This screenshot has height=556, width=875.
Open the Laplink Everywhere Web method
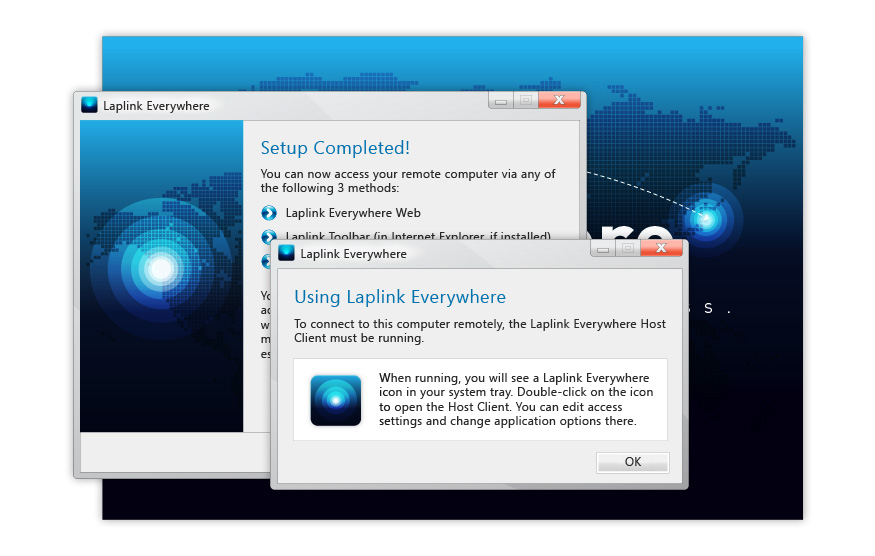[353, 213]
